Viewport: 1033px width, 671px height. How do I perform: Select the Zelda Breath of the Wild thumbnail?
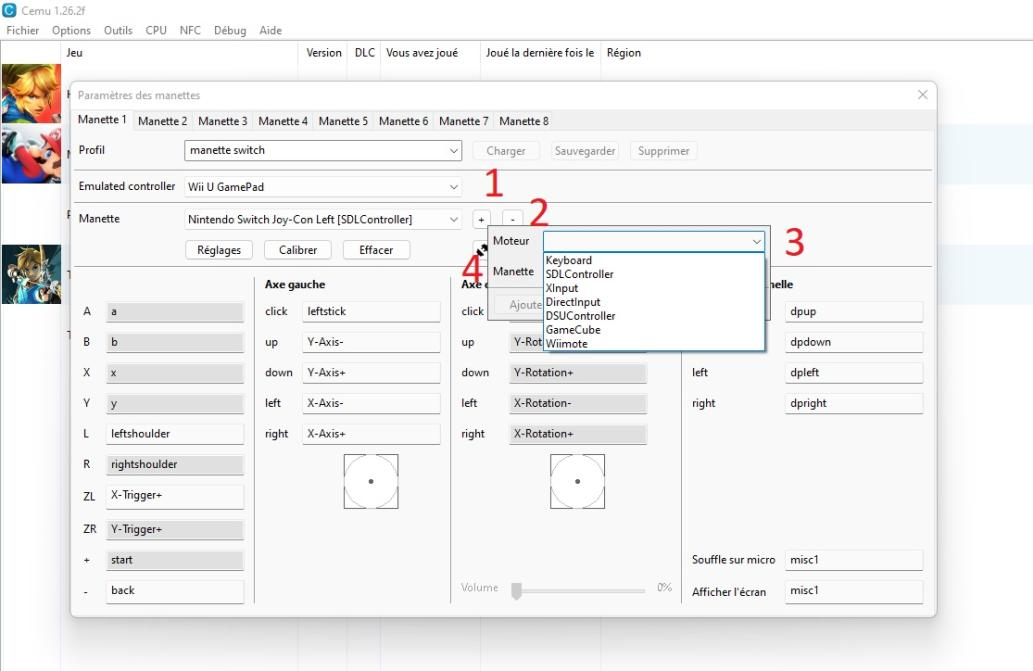tap(31, 274)
